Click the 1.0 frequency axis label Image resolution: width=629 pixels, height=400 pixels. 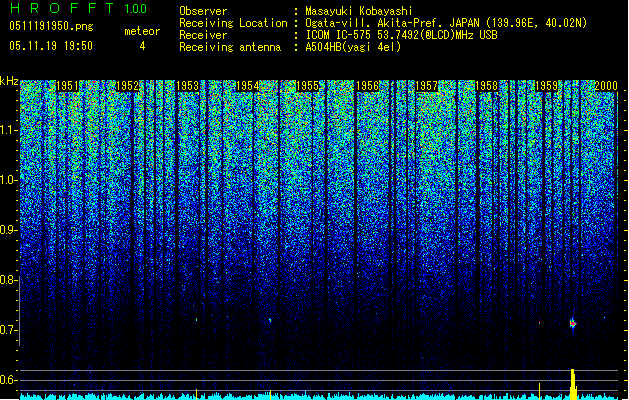(x=9, y=180)
